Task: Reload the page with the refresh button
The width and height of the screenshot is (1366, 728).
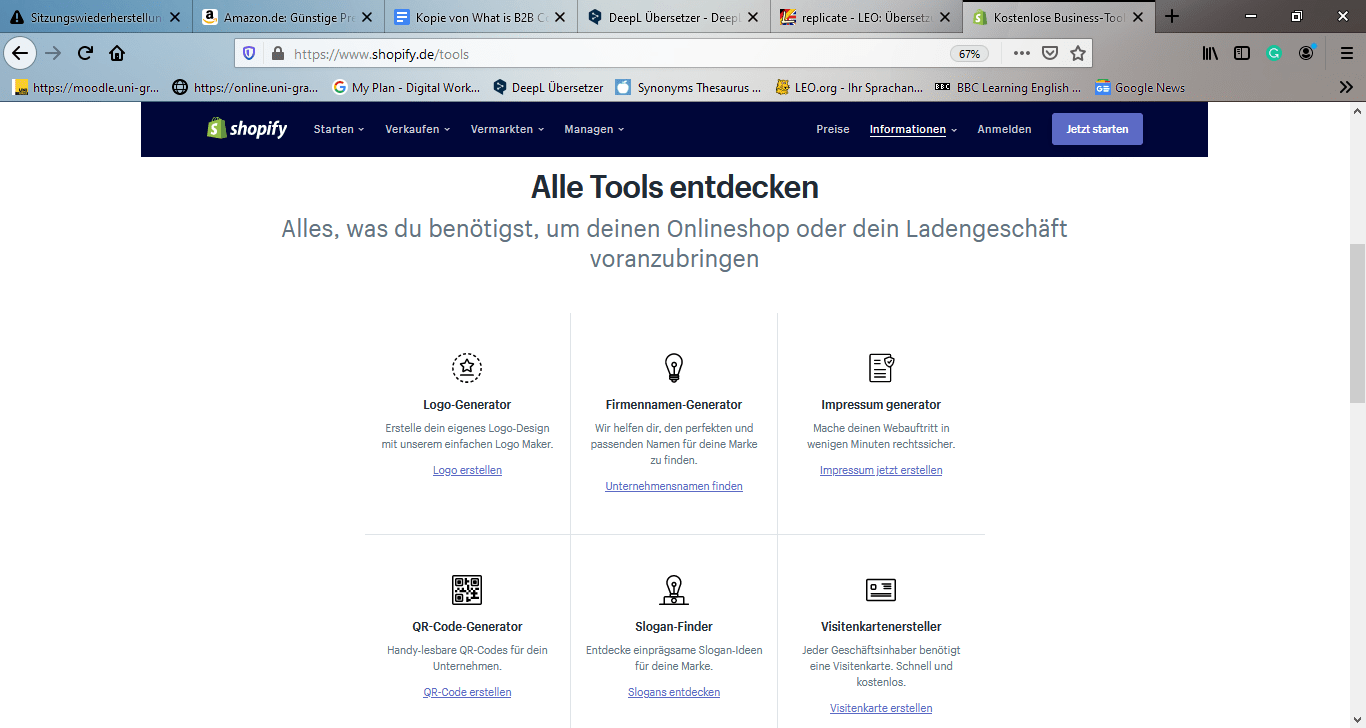Action: tap(85, 54)
